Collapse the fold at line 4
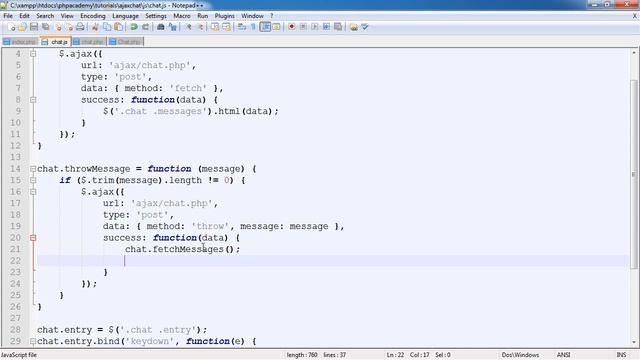The image size is (640, 360). pyautogui.click(x=33, y=53)
